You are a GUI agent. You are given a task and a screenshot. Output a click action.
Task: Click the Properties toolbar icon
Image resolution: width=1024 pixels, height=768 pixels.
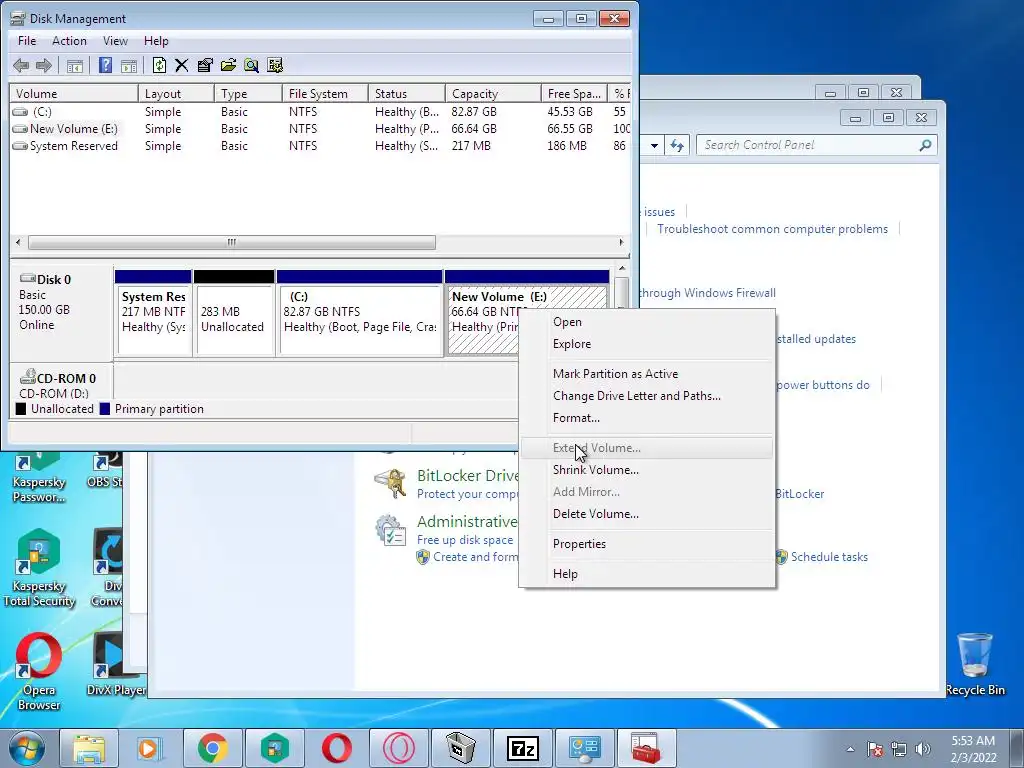(x=205, y=65)
